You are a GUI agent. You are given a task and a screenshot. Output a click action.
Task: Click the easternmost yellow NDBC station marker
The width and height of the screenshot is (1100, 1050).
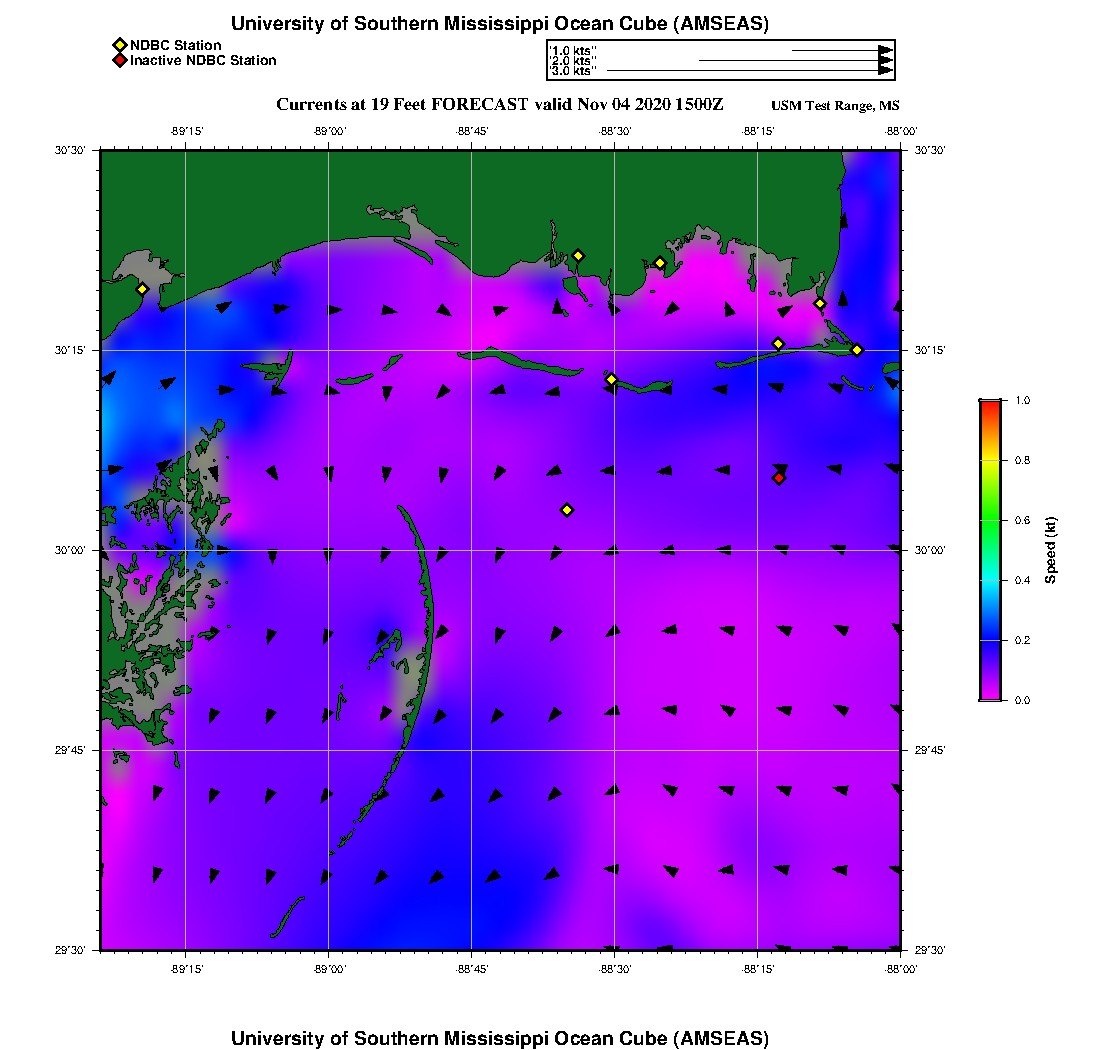[857, 349]
